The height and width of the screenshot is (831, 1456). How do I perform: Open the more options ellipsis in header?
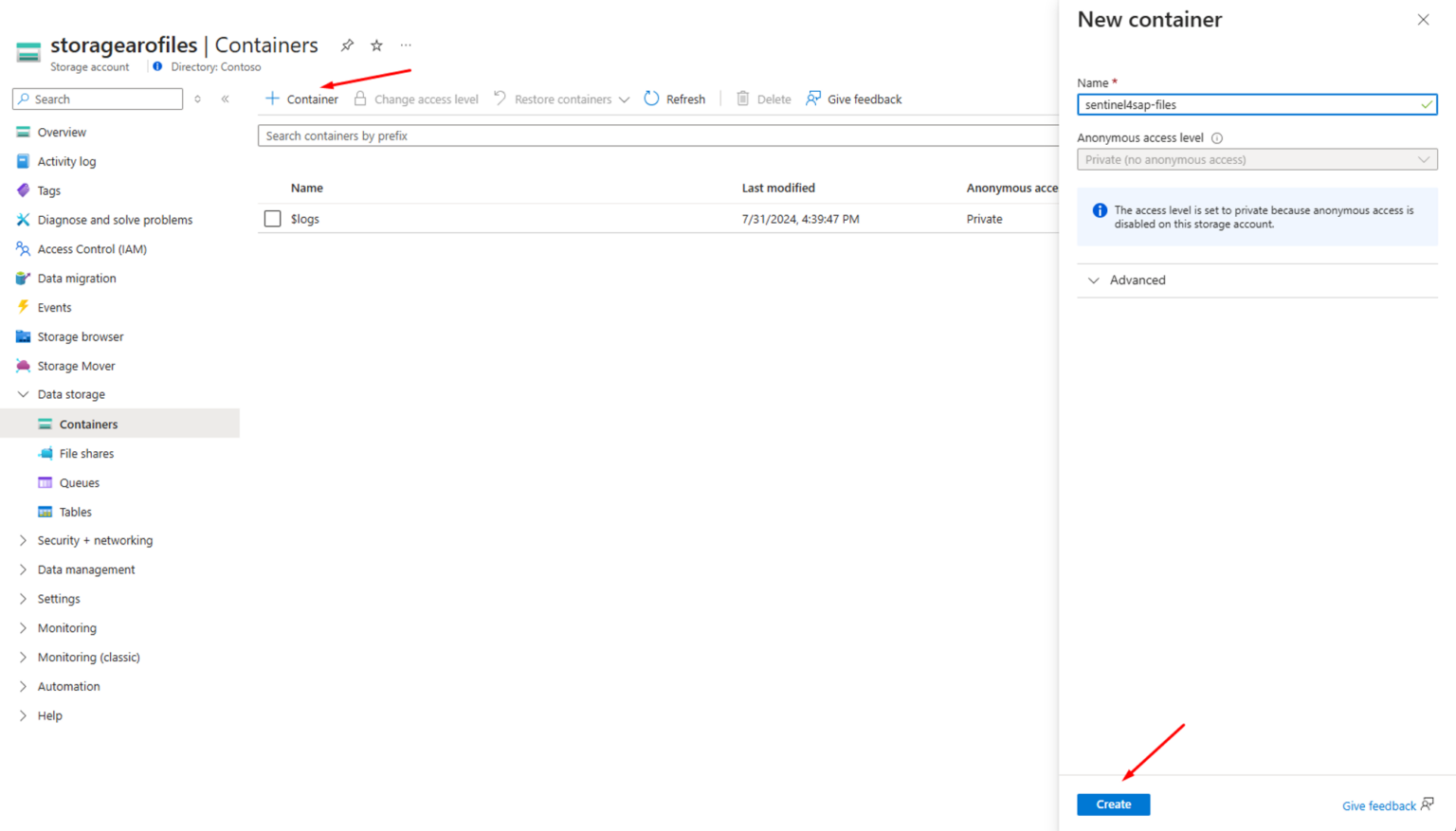click(x=406, y=45)
